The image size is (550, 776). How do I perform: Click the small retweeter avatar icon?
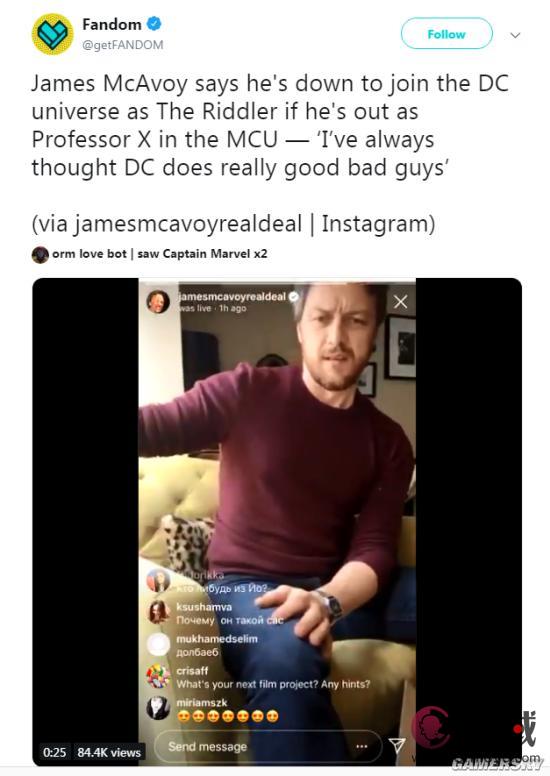click(40, 254)
